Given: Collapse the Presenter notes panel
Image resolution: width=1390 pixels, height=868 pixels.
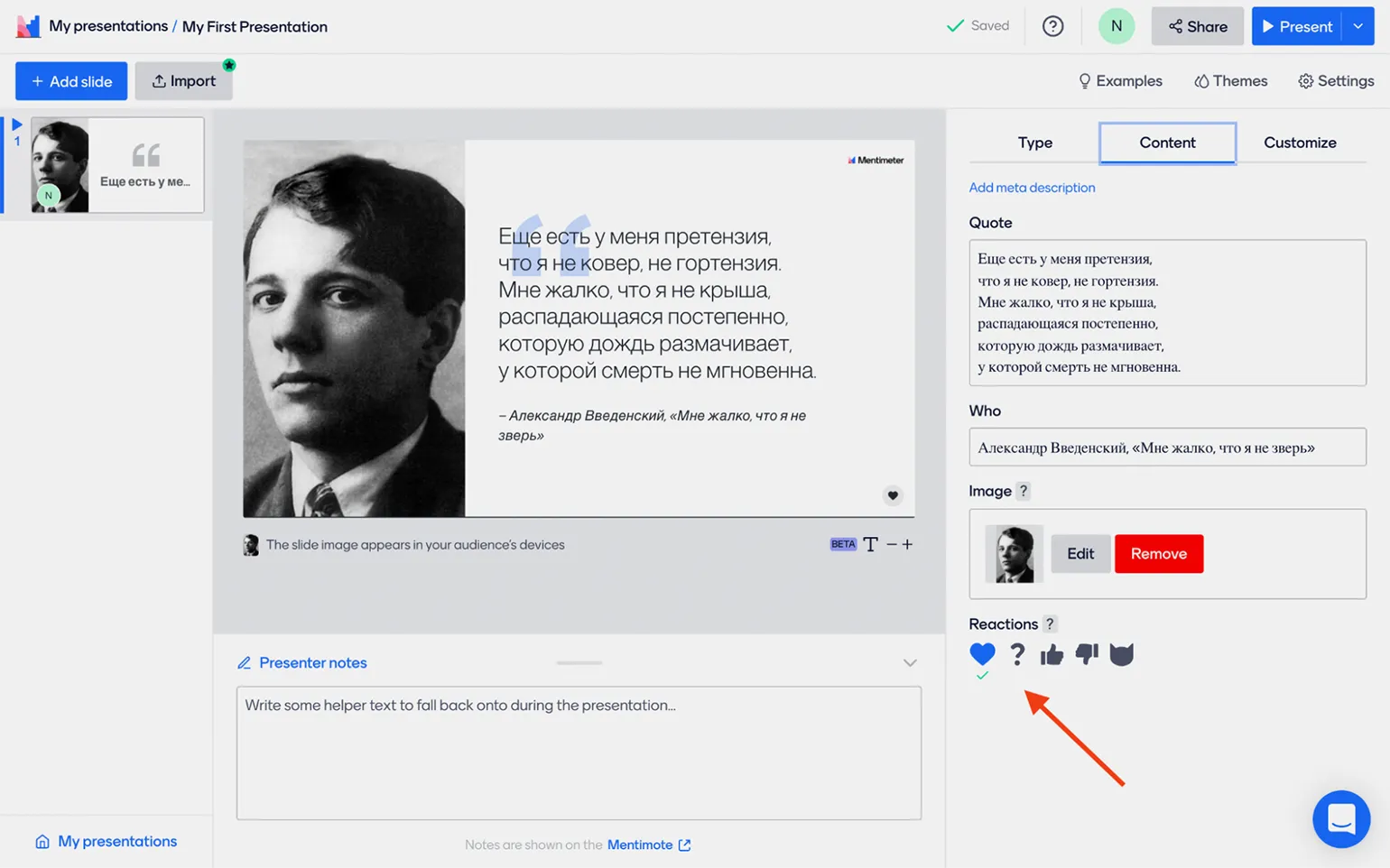Looking at the screenshot, I should pos(910,663).
